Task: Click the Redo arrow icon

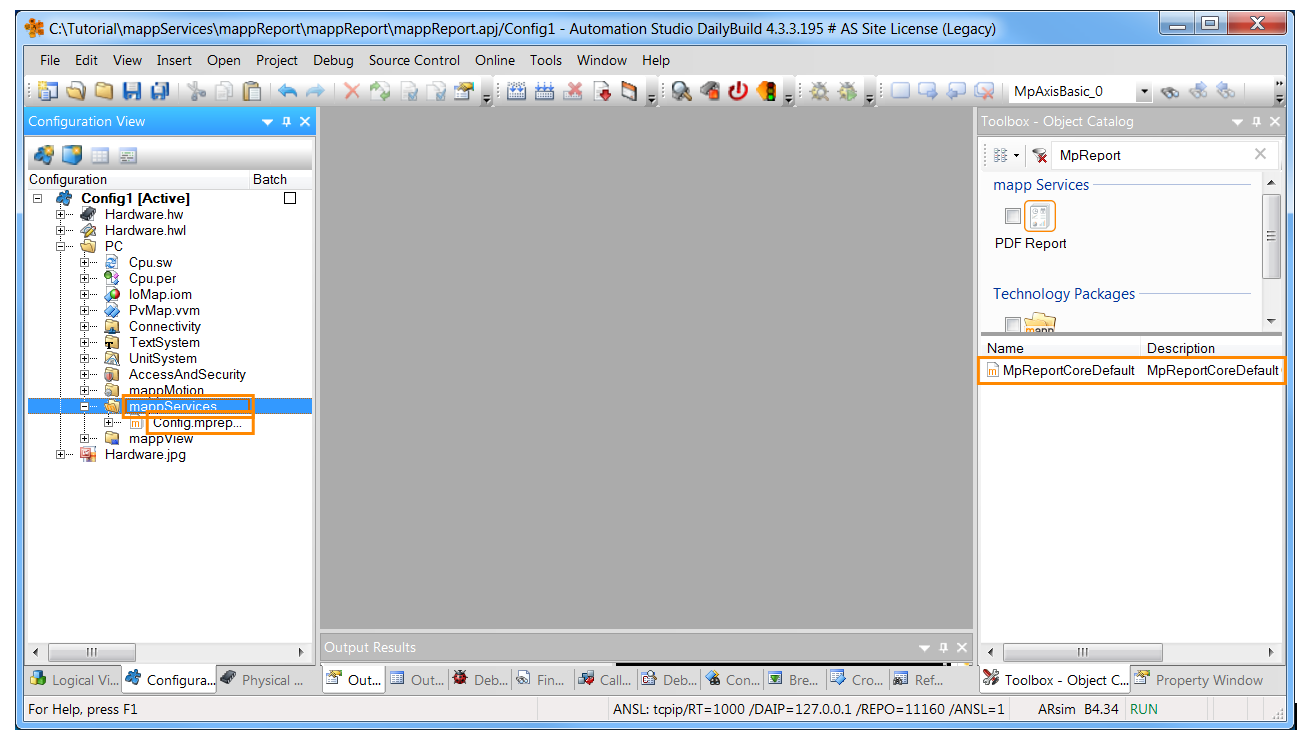Action: click(x=315, y=91)
